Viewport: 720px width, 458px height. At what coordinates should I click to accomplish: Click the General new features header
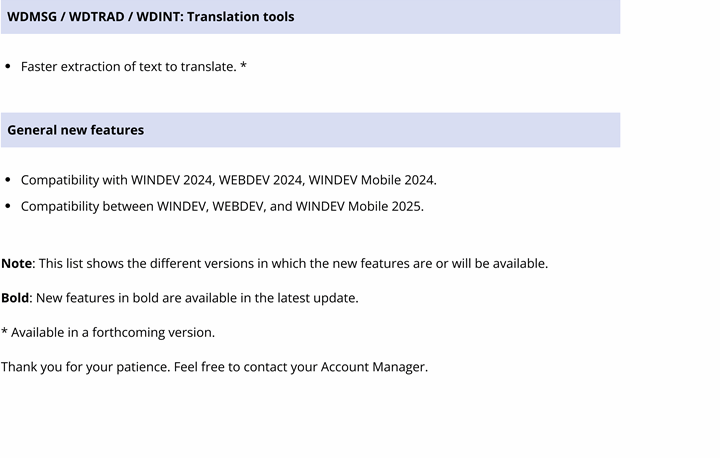(x=310, y=130)
